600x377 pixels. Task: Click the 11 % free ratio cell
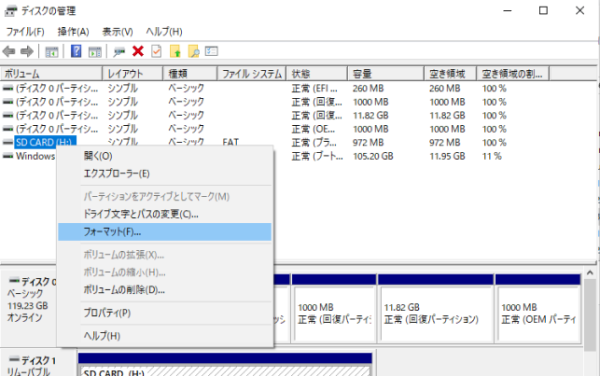pos(492,156)
